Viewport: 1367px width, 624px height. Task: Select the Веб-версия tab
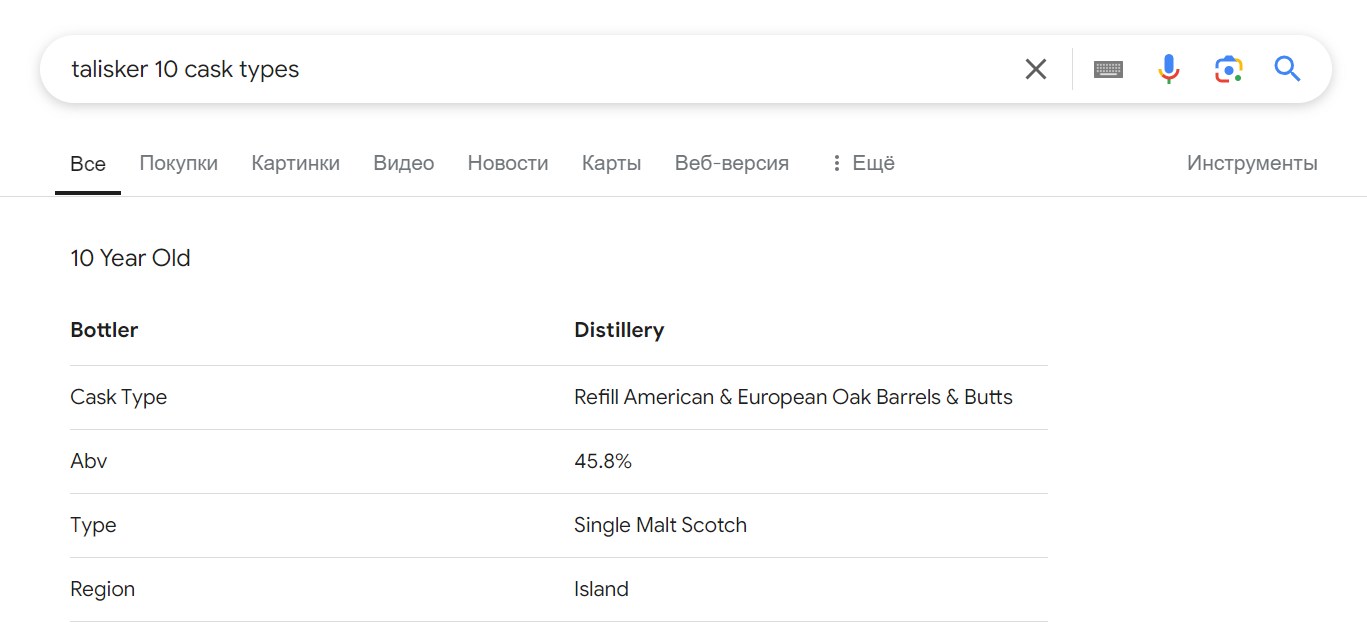pos(731,163)
